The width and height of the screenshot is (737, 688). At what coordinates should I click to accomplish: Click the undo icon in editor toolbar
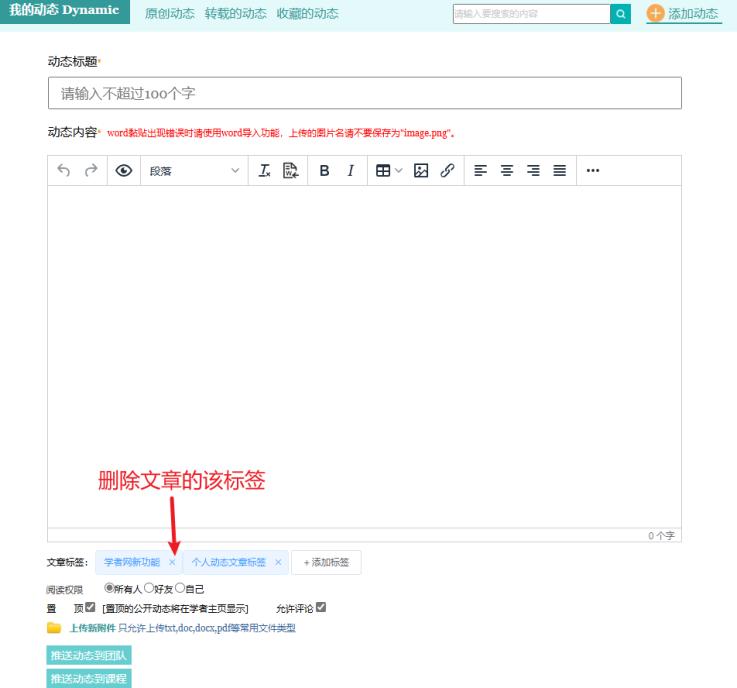click(x=64, y=171)
